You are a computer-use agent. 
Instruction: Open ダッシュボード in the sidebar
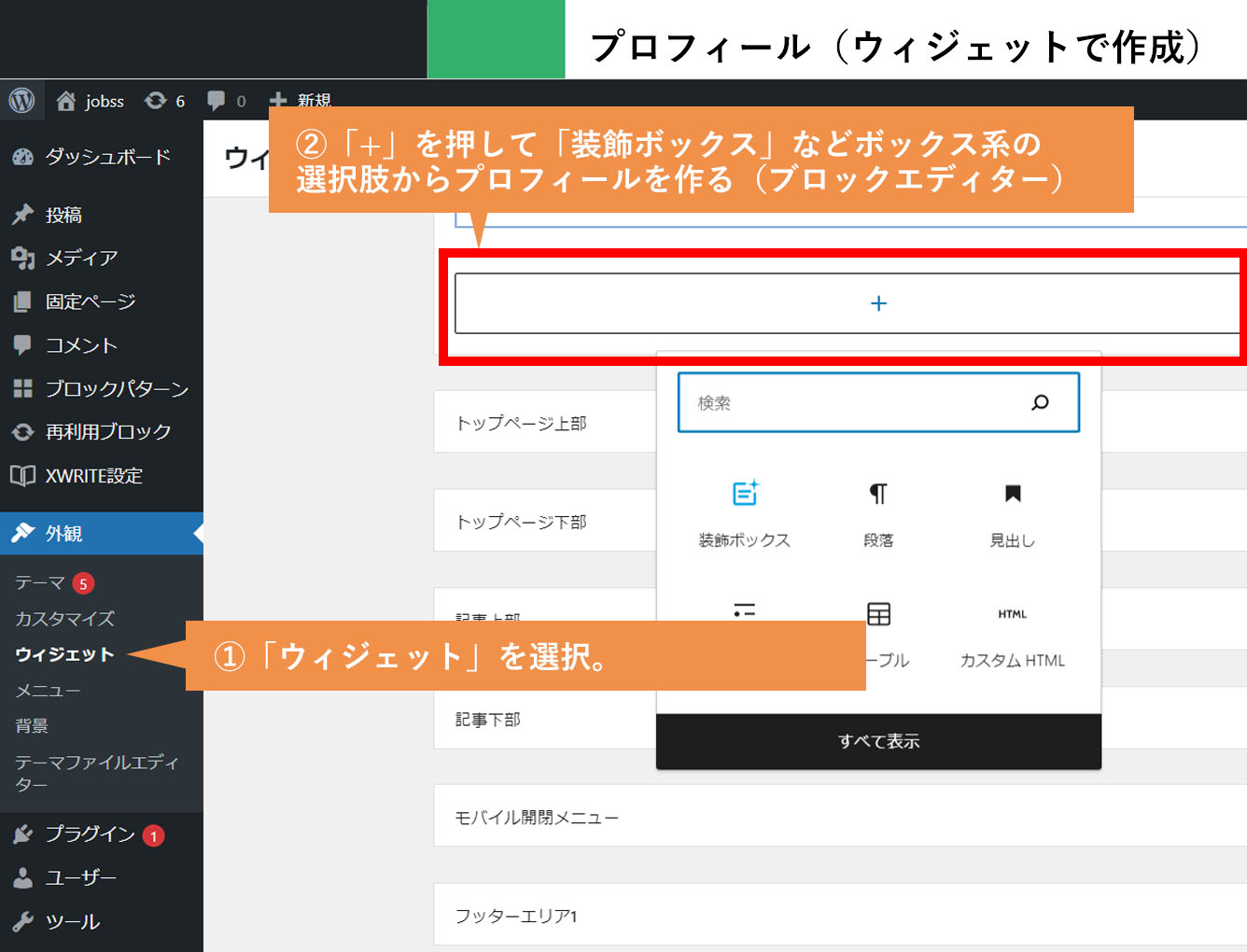pyautogui.click(x=102, y=157)
